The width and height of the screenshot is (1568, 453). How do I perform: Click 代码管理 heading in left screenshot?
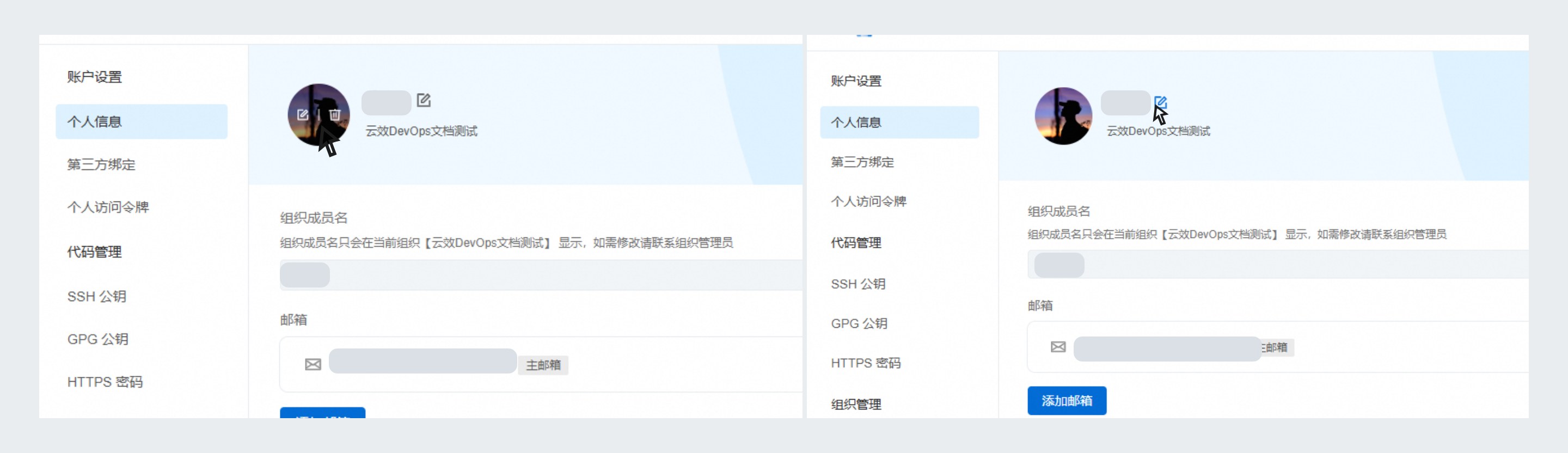click(94, 252)
